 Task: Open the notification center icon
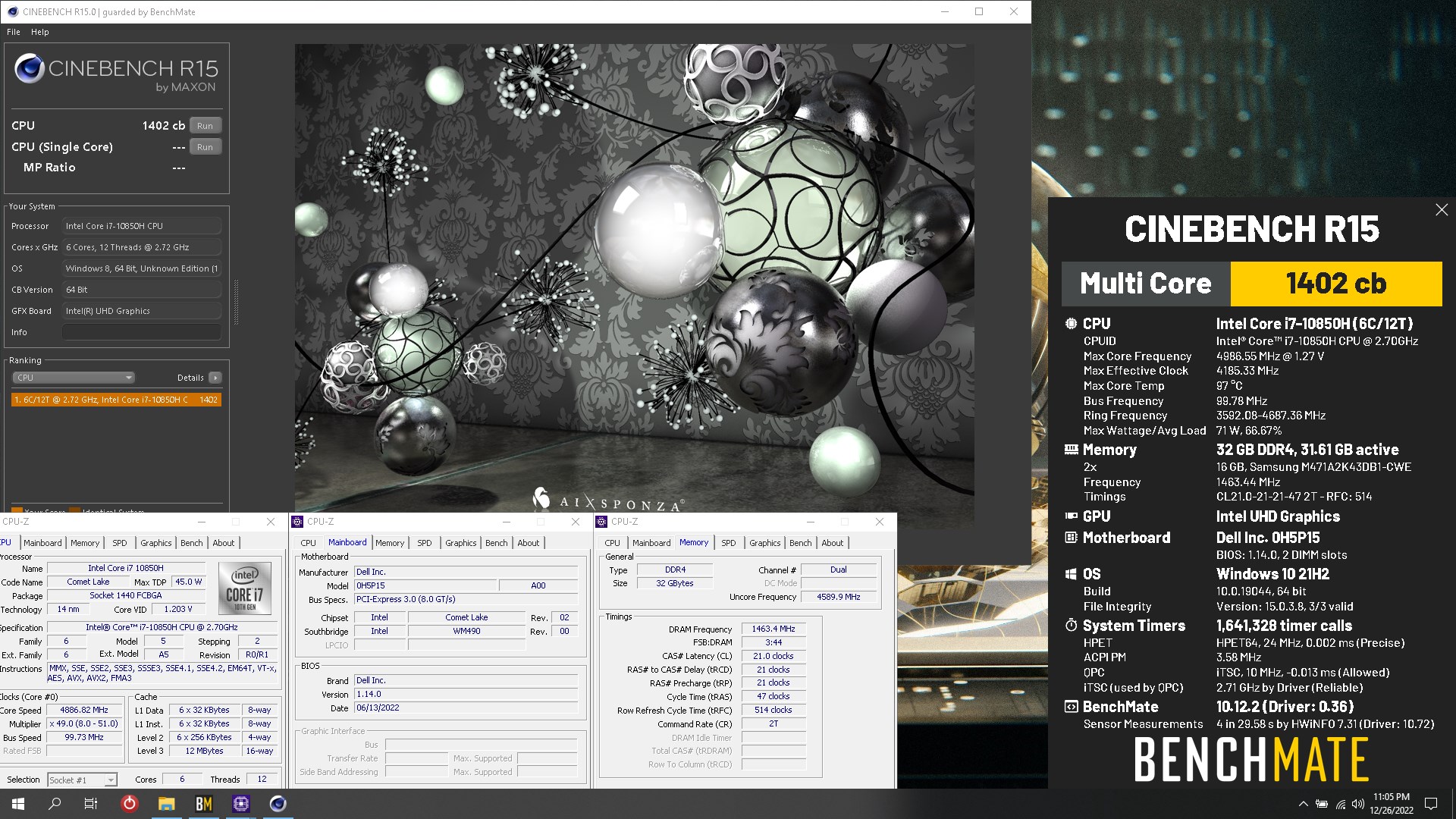(x=1431, y=804)
